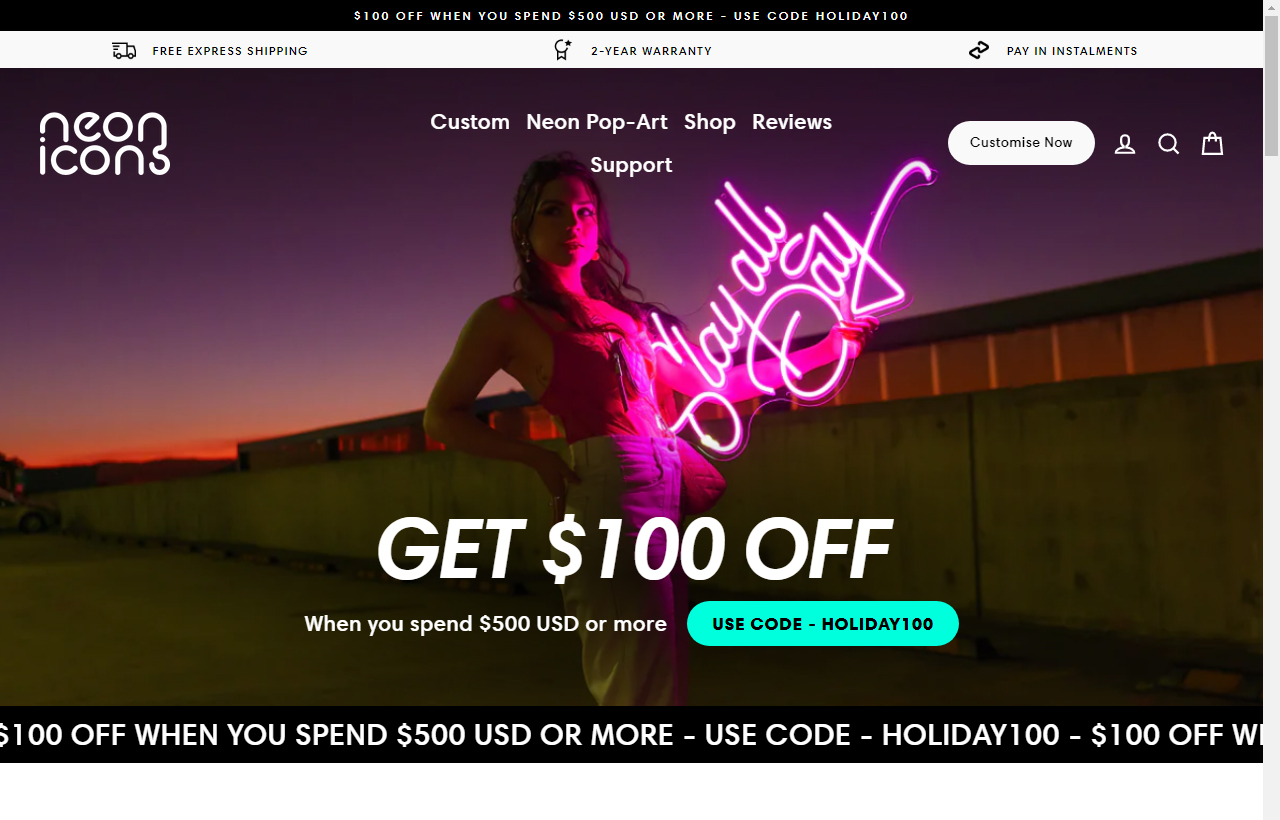Viewport: 1280px width, 820px height.
Task: Open the account login icon
Action: [1125, 144]
